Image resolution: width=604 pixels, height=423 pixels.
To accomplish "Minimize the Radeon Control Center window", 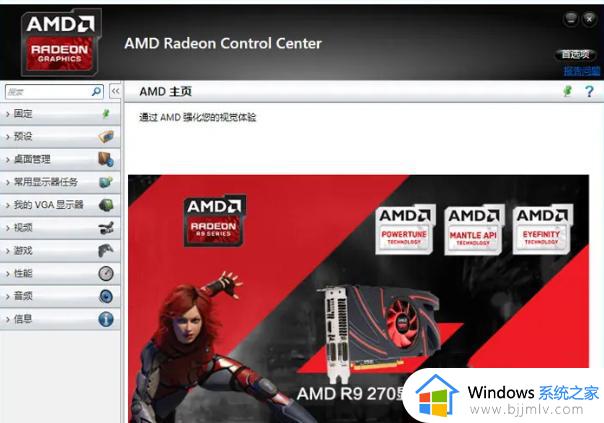I will click(571, 18).
